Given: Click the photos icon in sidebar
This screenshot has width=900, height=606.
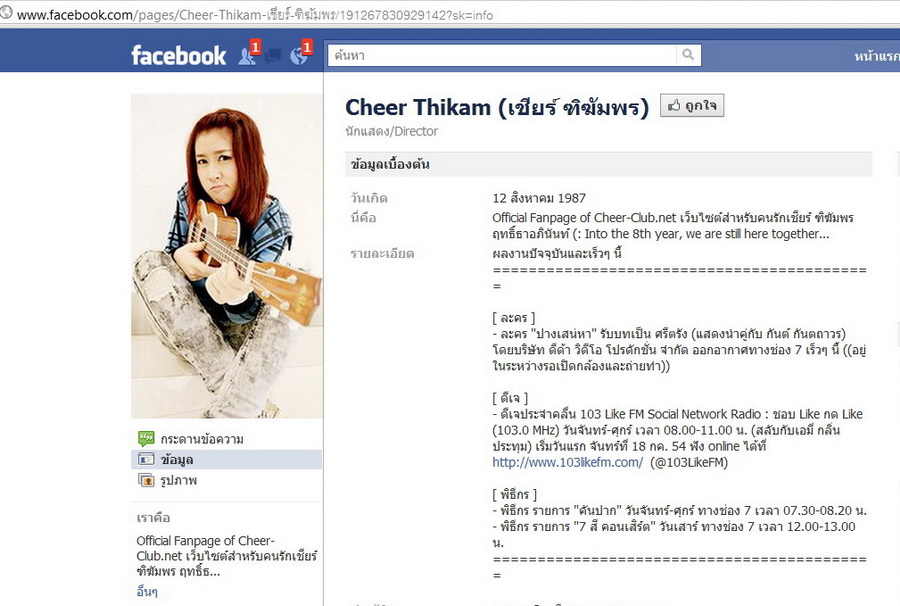Looking at the screenshot, I should point(146,480).
